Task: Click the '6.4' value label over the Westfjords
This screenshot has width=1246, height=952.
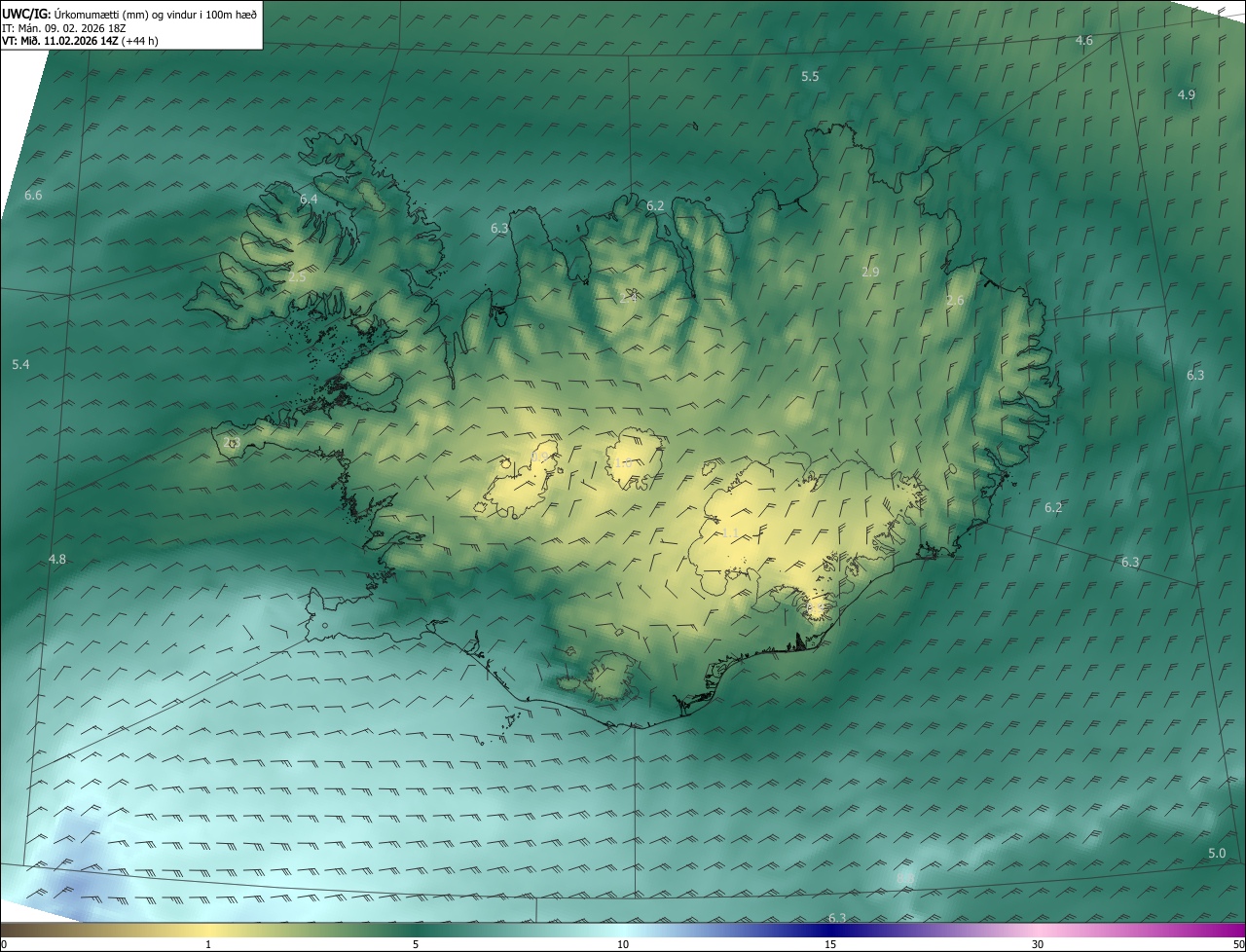Action: 309,199
